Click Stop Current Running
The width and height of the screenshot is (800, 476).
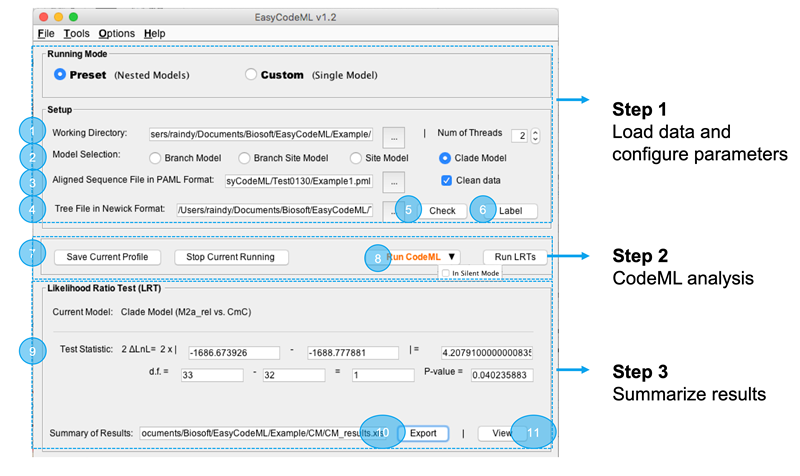pos(231,257)
